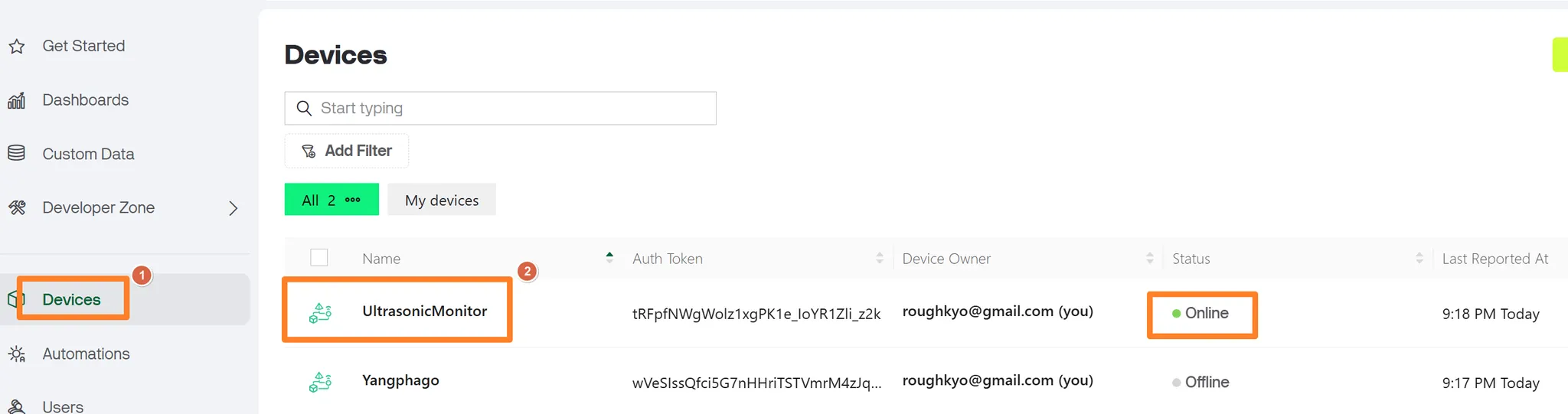The height and width of the screenshot is (414, 1568).
Task: Sort by the Auth Token column
Action: pyautogui.click(x=880, y=259)
